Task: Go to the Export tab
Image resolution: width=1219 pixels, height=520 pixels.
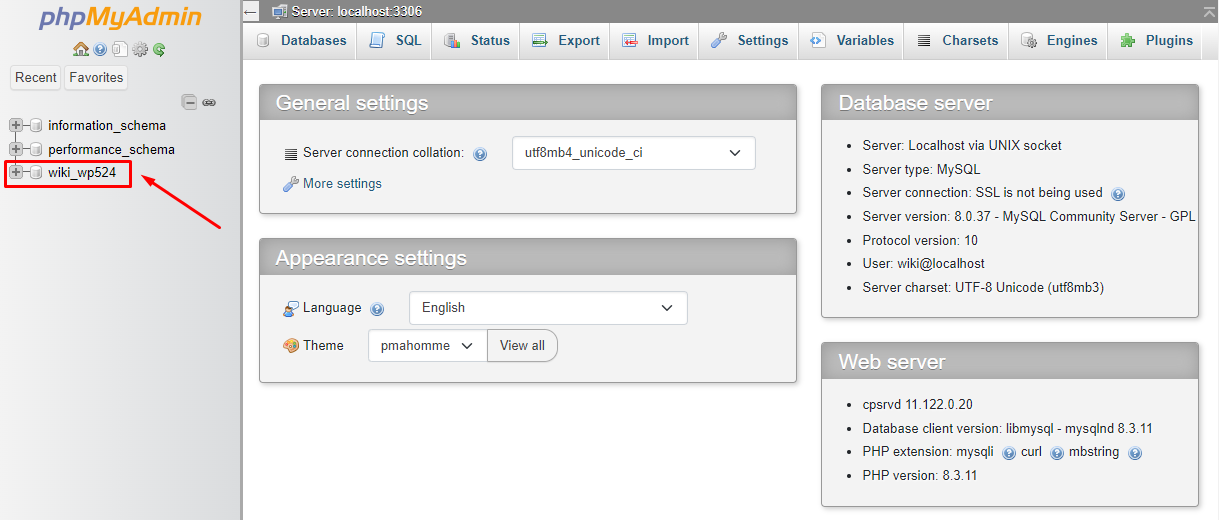Action: (566, 41)
